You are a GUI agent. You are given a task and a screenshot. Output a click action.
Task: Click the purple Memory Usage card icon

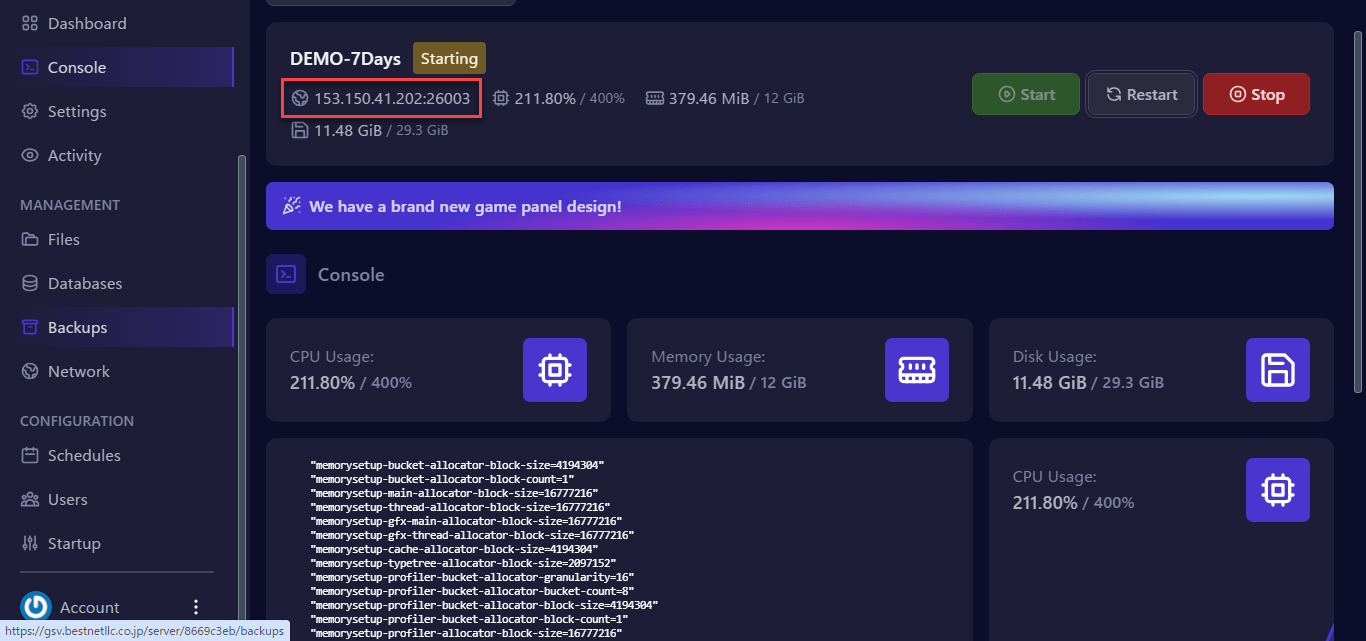click(917, 370)
